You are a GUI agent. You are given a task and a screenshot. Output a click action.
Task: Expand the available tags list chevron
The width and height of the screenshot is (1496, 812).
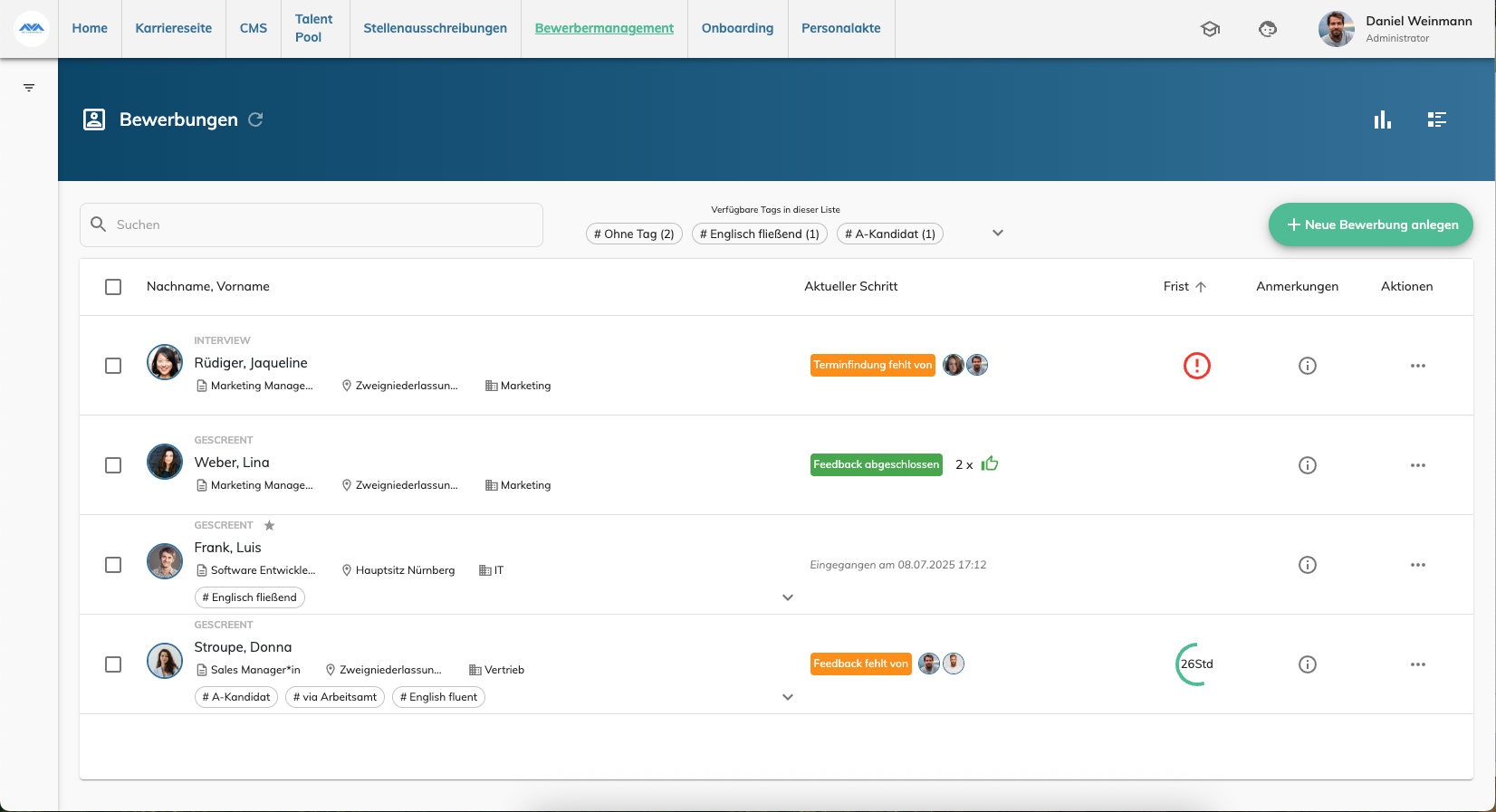(x=997, y=233)
